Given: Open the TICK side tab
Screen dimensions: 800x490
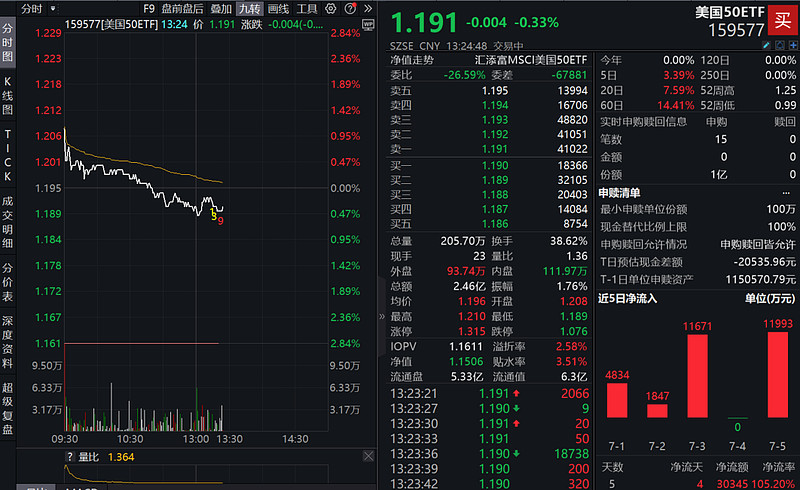Looking at the screenshot, I should coord(8,155).
